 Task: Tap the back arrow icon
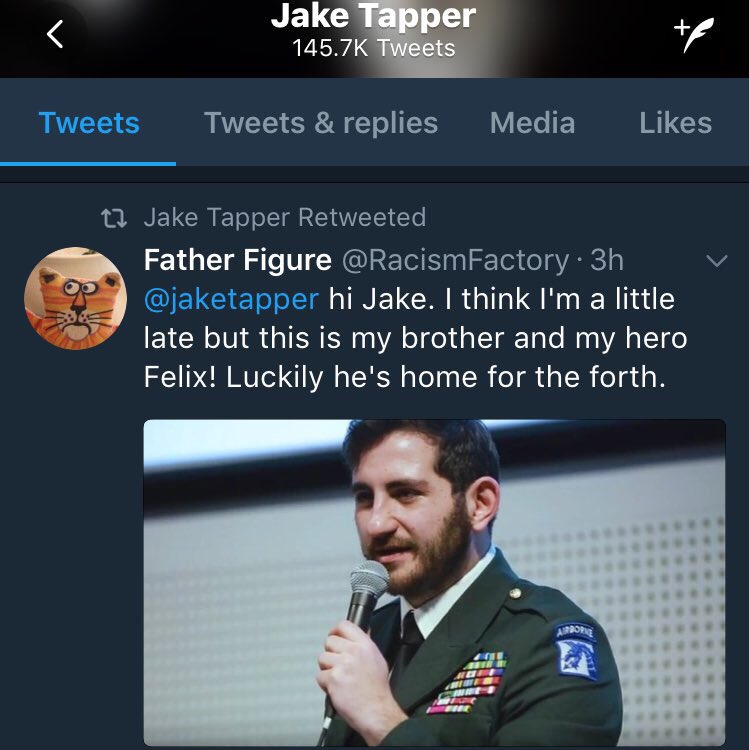(x=55, y=34)
